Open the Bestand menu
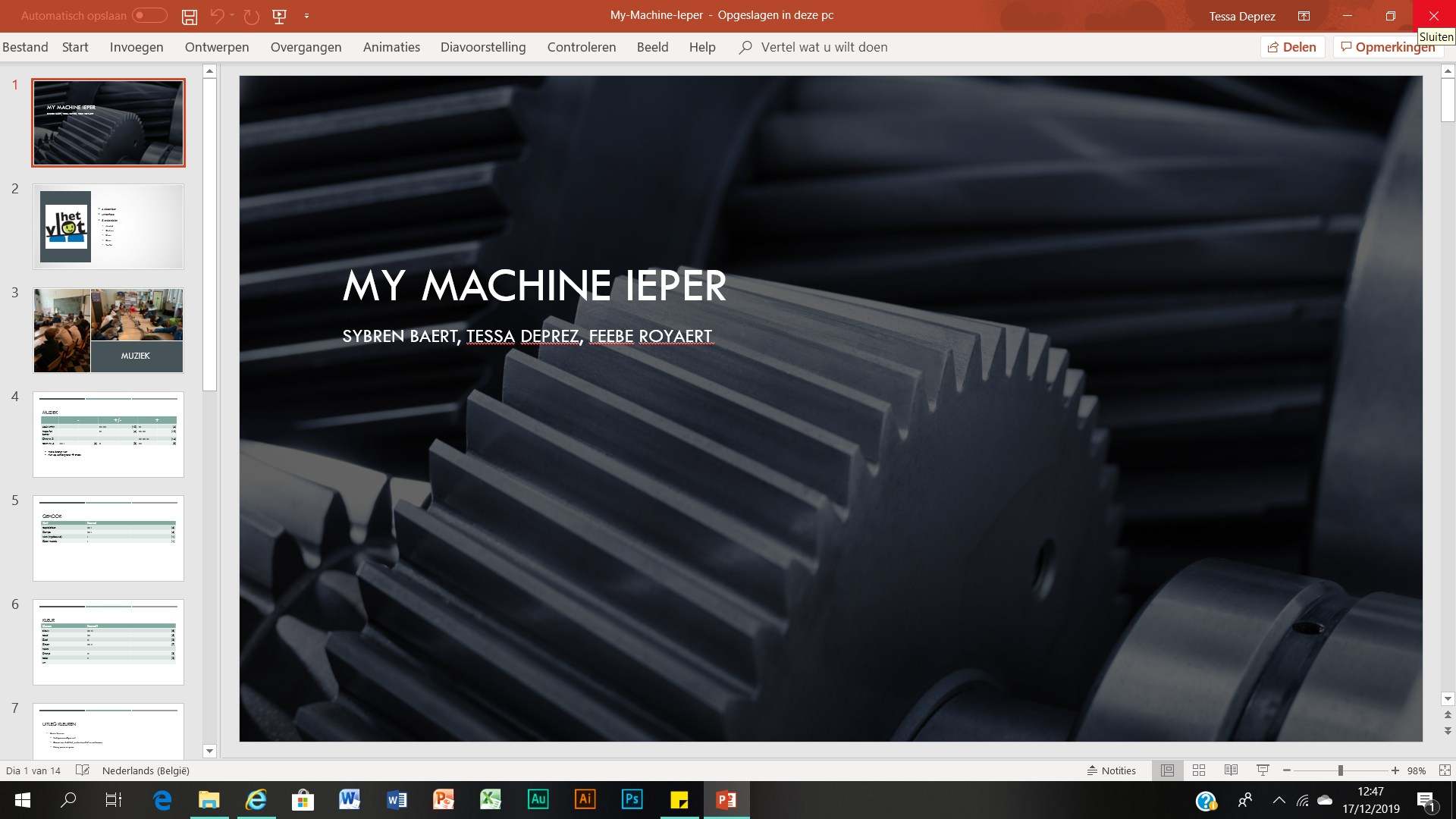Viewport: 1456px width, 819px height. coord(25,47)
